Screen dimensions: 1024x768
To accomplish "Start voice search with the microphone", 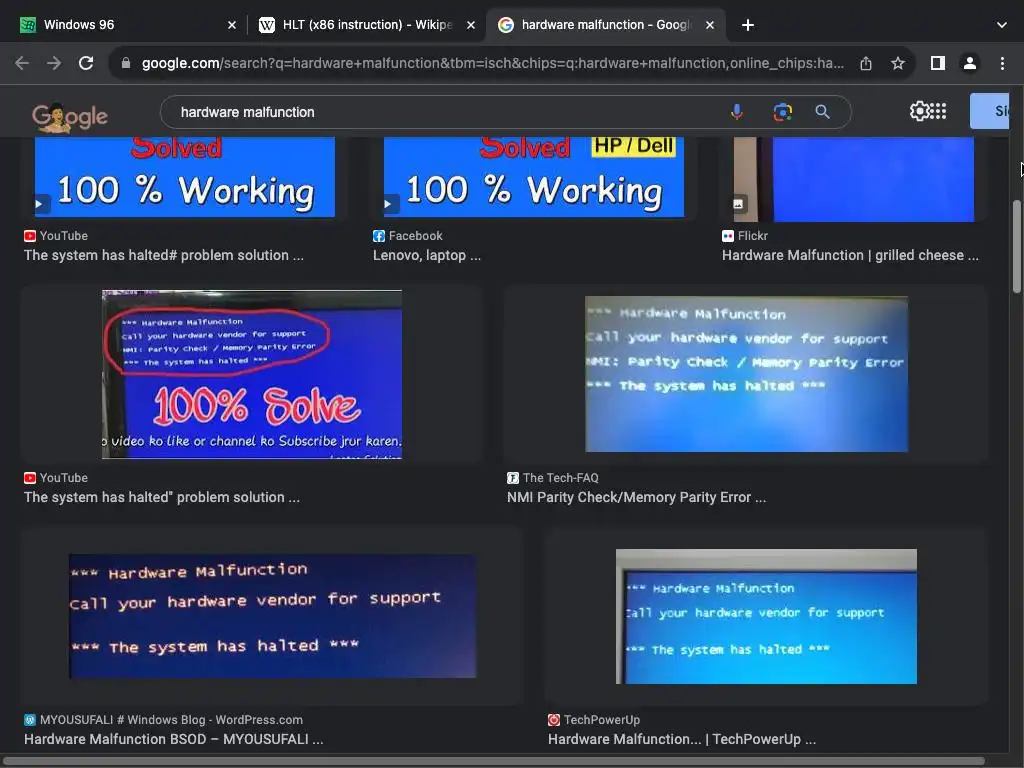I will (737, 112).
